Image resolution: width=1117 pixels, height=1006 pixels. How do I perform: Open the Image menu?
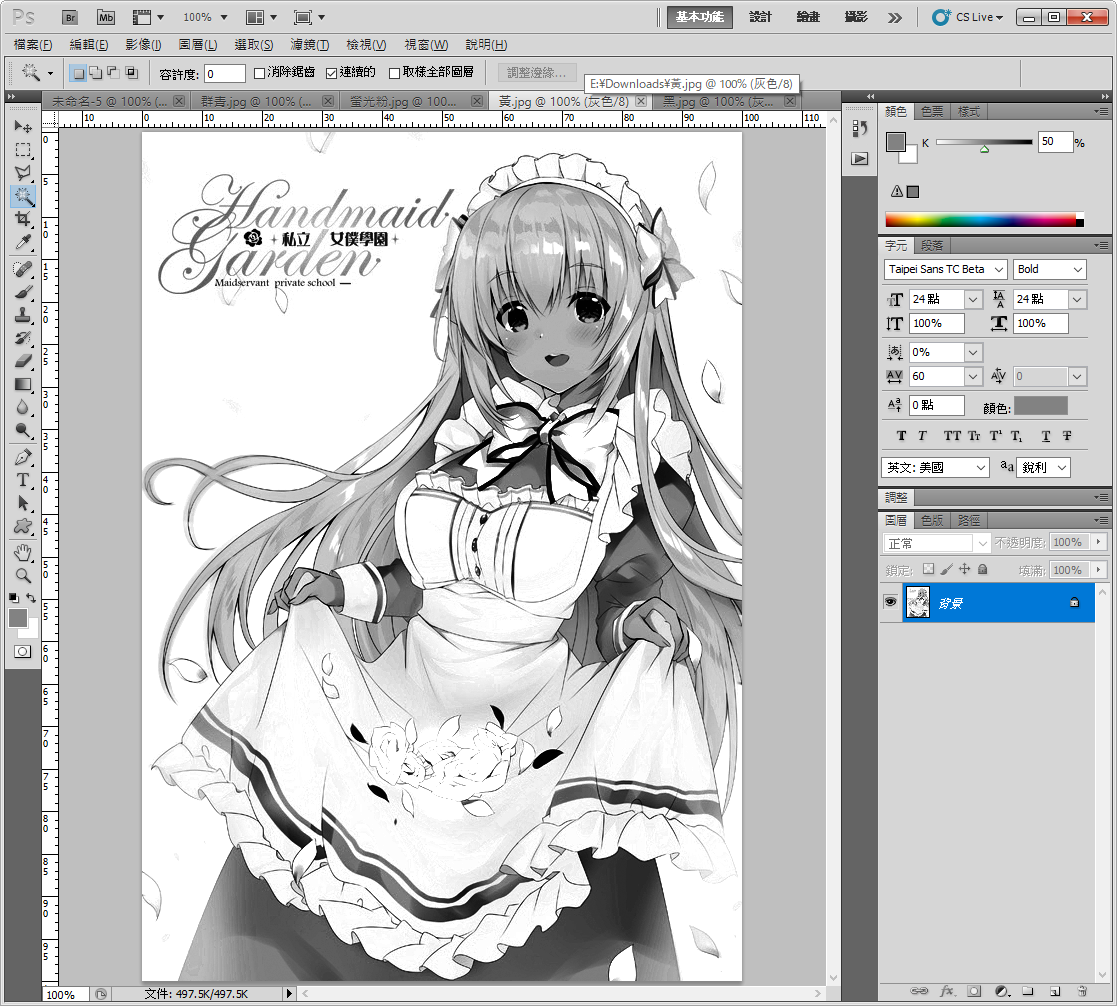(x=143, y=45)
